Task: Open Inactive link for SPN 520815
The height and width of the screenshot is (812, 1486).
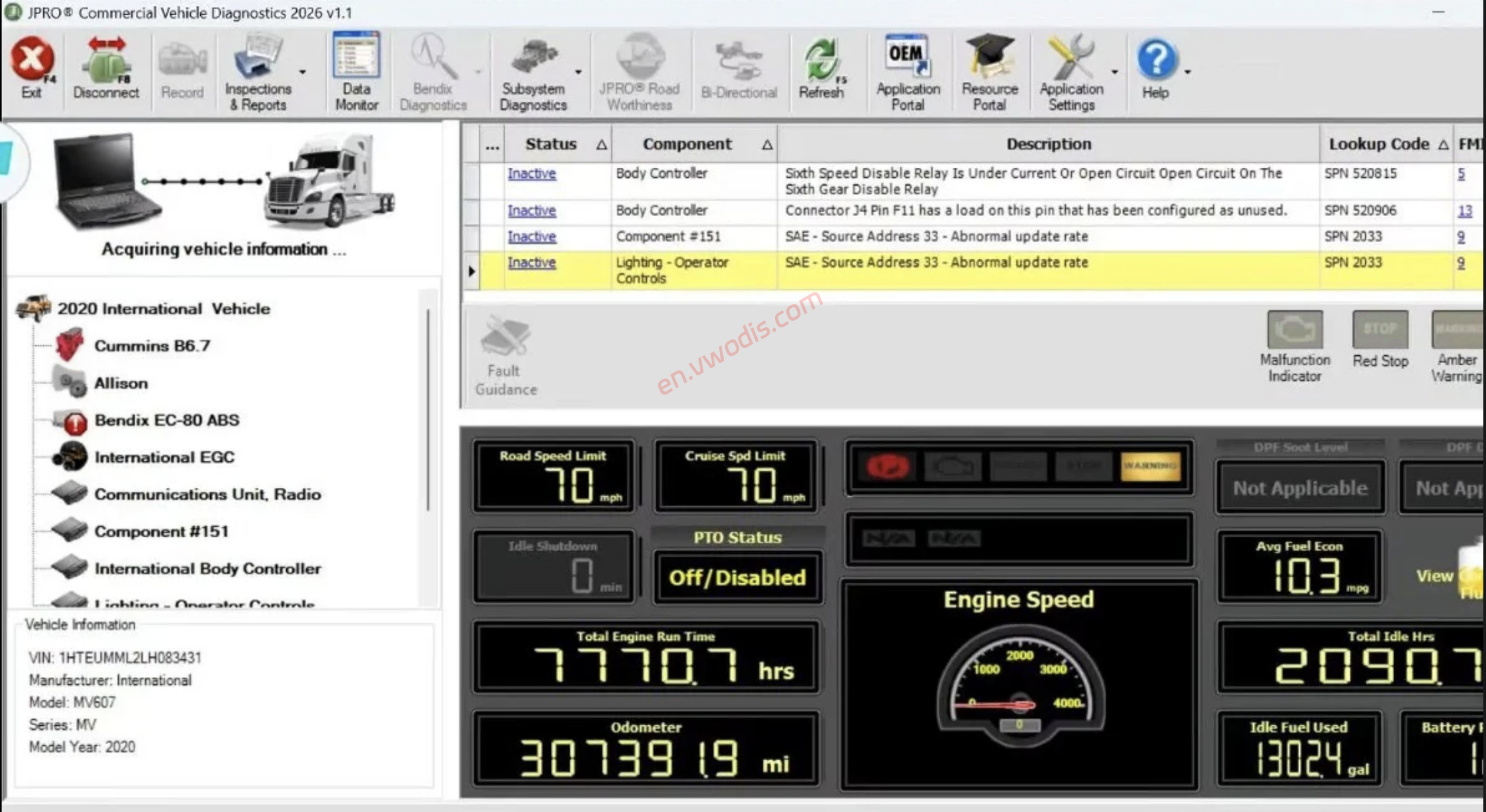Action: coord(532,173)
